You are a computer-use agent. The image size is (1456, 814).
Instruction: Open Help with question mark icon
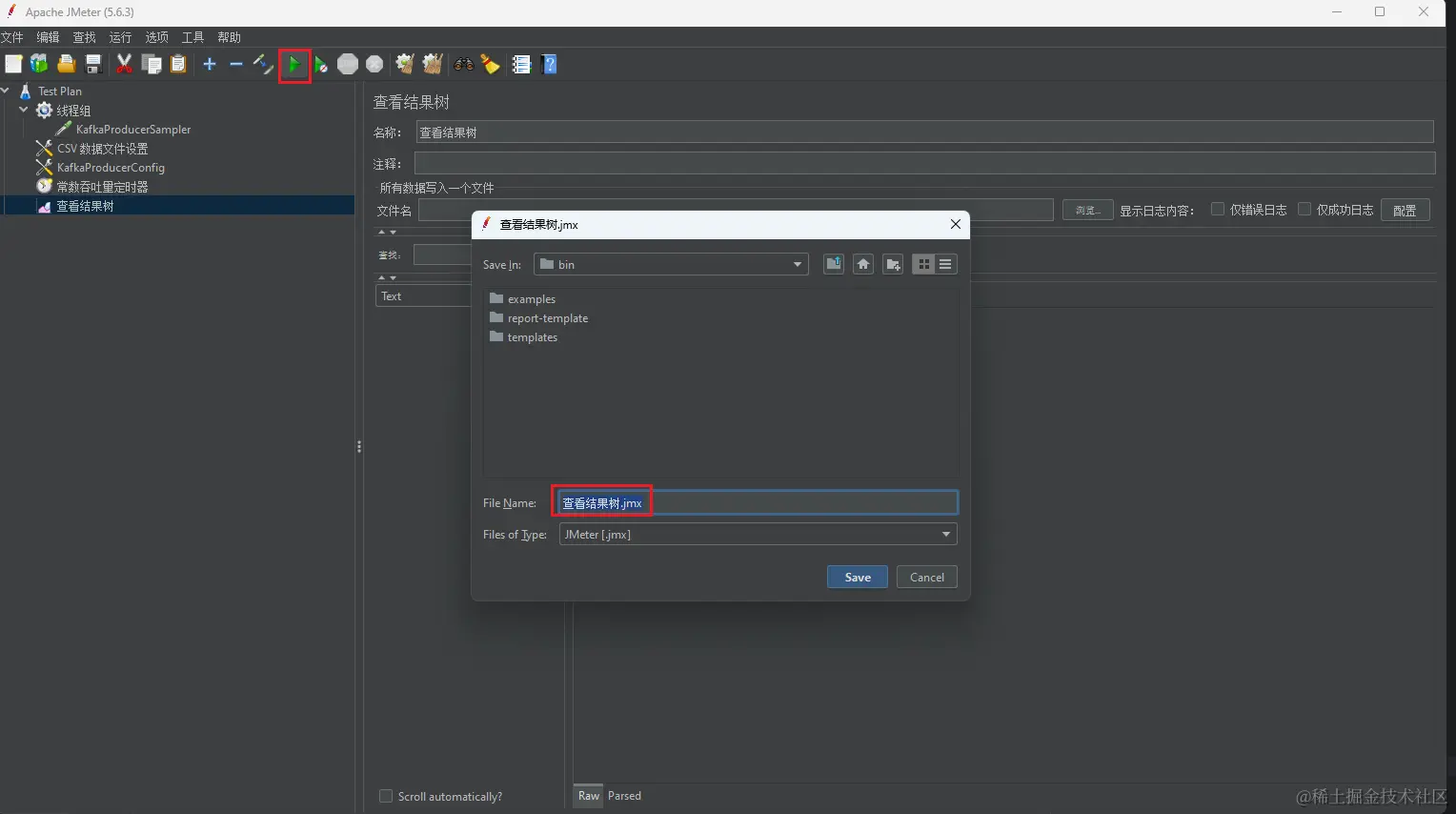(549, 64)
